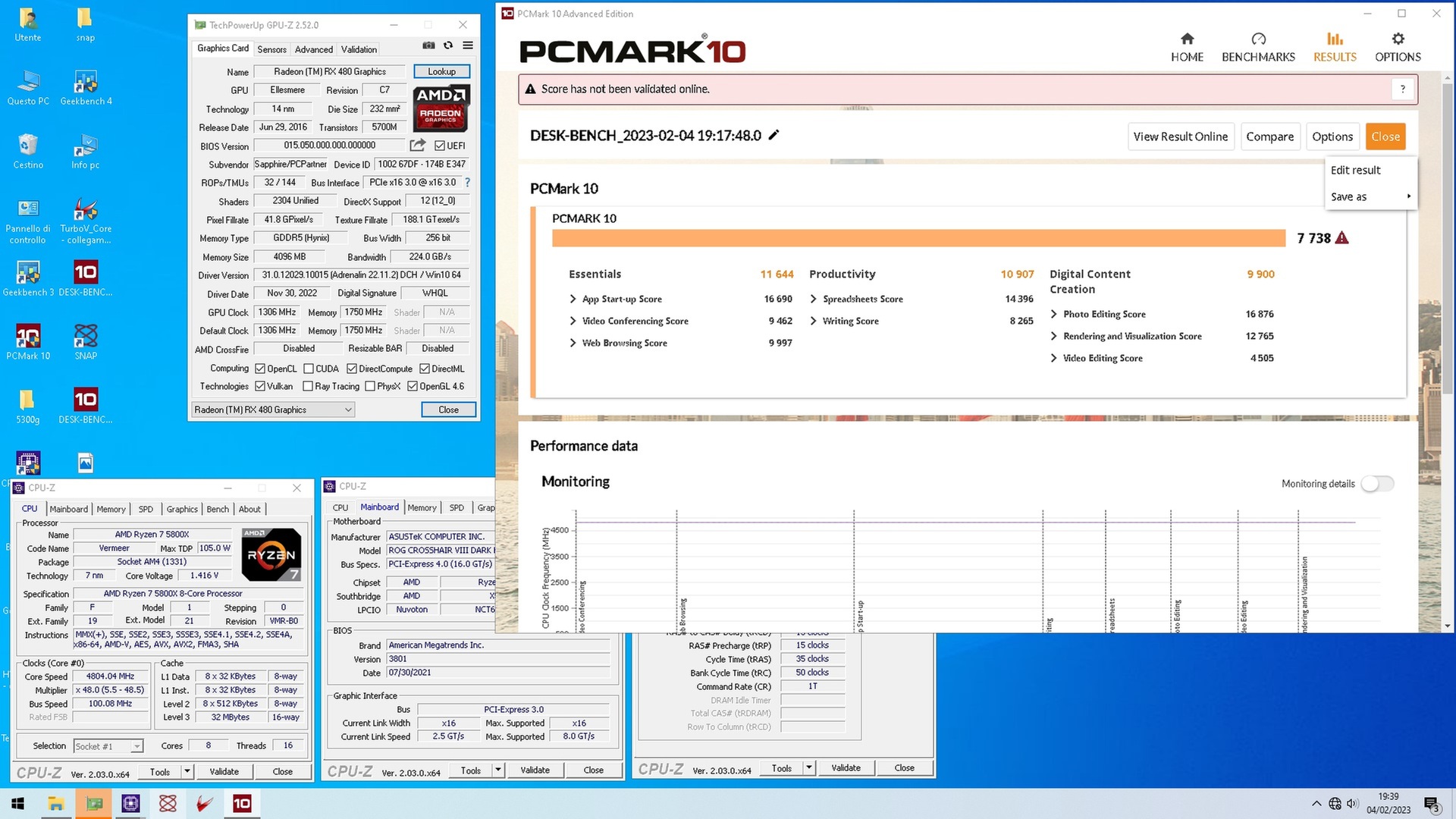
Task: Click Validate in the leftmost CPU-Z window
Action: pos(224,771)
